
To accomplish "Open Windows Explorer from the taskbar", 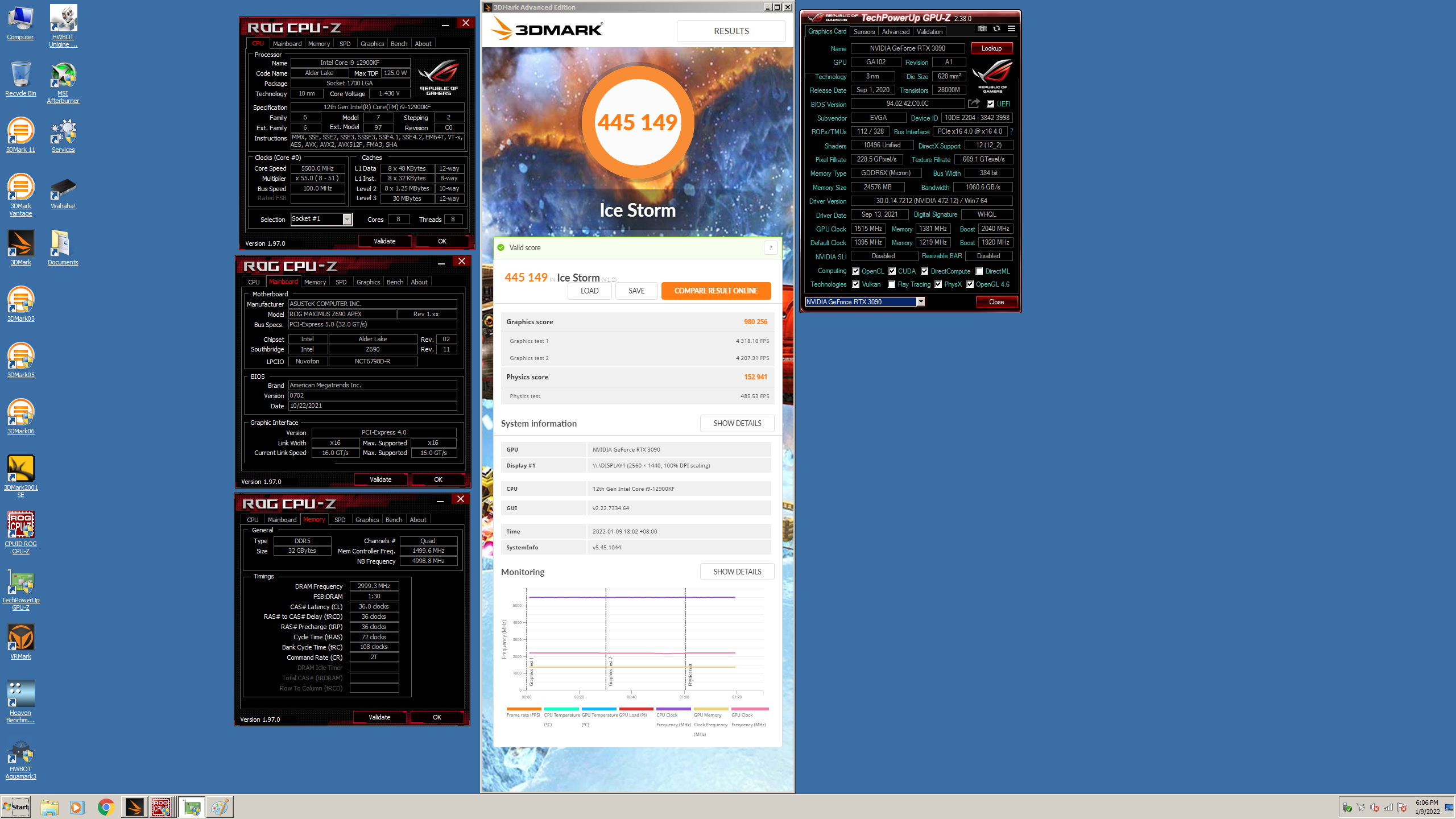I will (49, 807).
